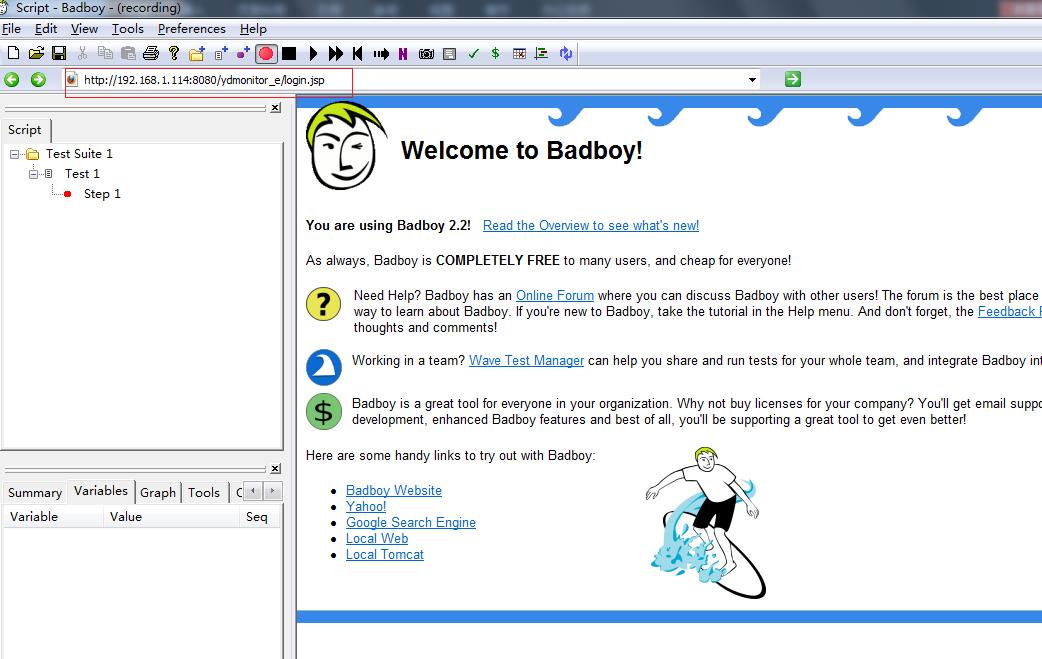The height and width of the screenshot is (659, 1042).
Task: Switch to the Summary tab
Action: click(x=35, y=492)
